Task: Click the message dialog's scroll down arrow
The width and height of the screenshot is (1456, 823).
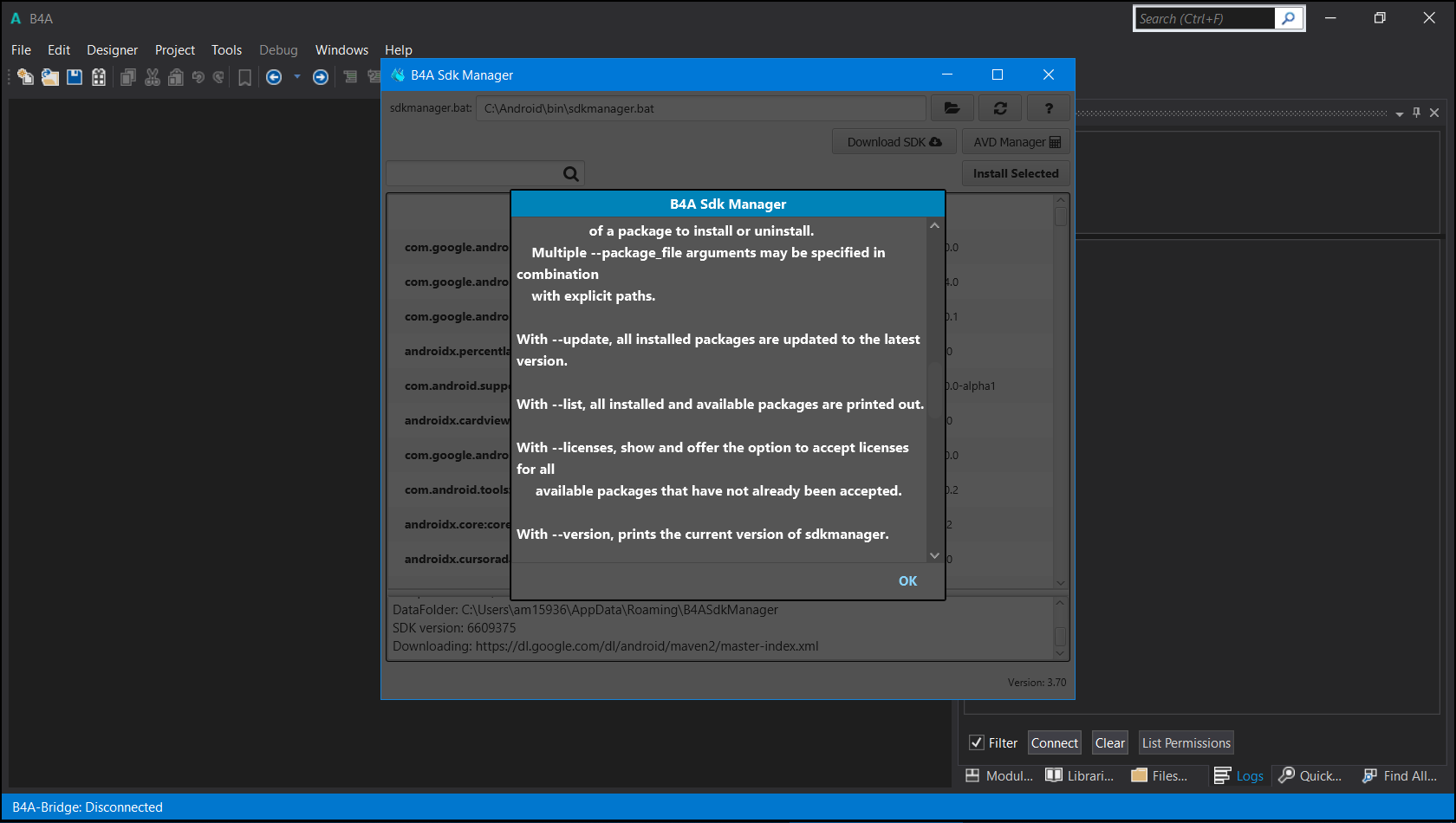Action: click(x=934, y=555)
